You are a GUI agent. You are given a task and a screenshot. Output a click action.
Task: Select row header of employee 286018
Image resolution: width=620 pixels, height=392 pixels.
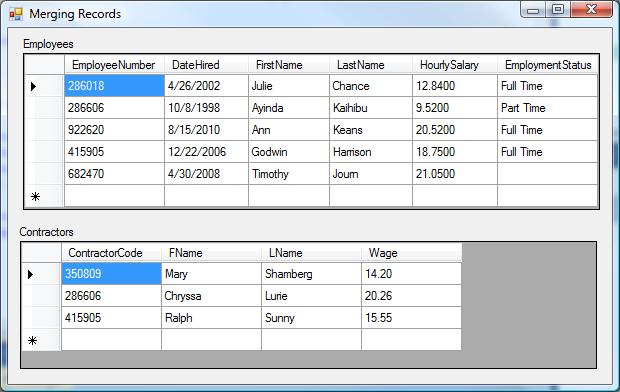point(44,86)
